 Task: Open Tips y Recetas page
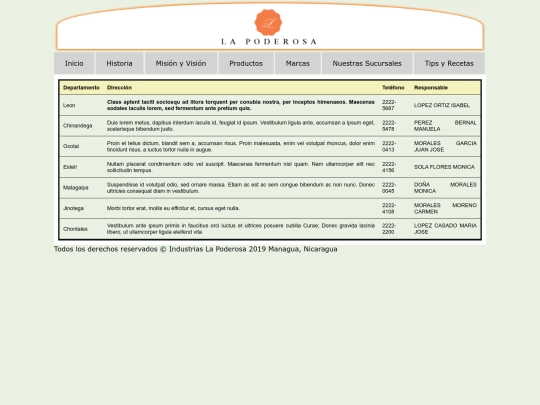[449, 63]
